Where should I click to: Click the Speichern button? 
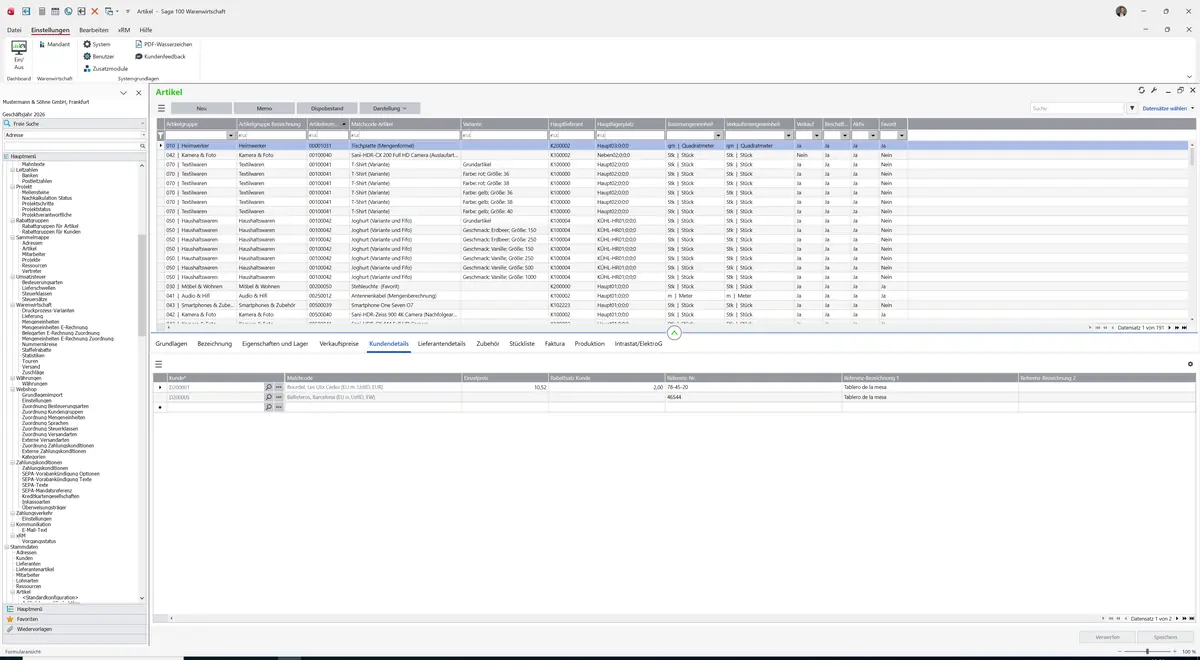pos(1165,637)
